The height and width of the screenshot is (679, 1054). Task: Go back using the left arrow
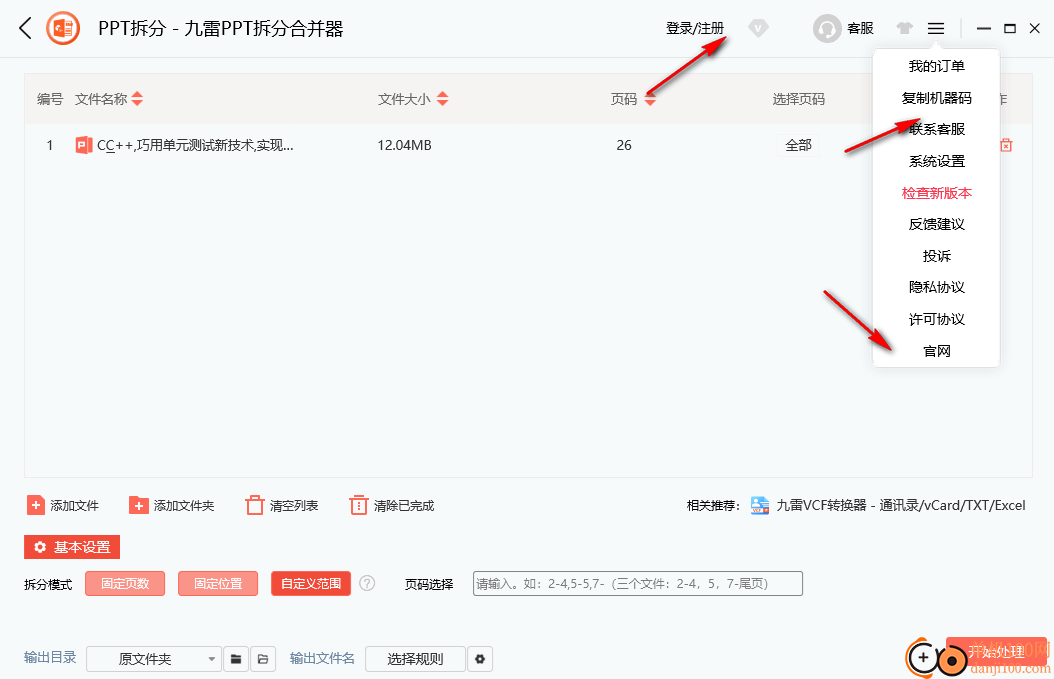26,28
